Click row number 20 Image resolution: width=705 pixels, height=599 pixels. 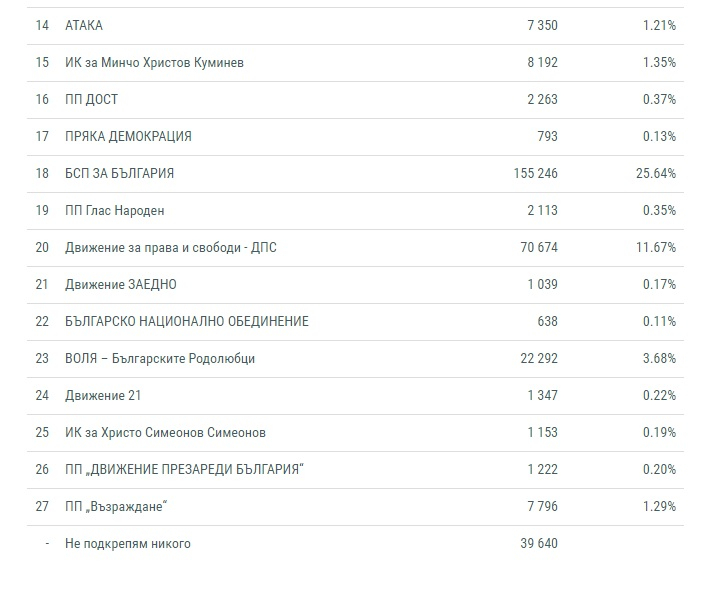(x=42, y=247)
